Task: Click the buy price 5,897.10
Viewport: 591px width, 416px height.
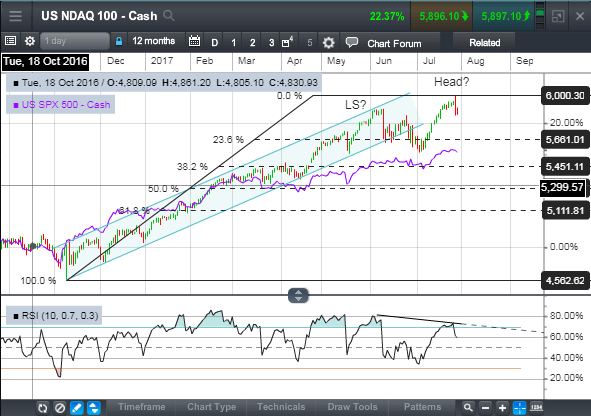Action: tap(504, 16)
